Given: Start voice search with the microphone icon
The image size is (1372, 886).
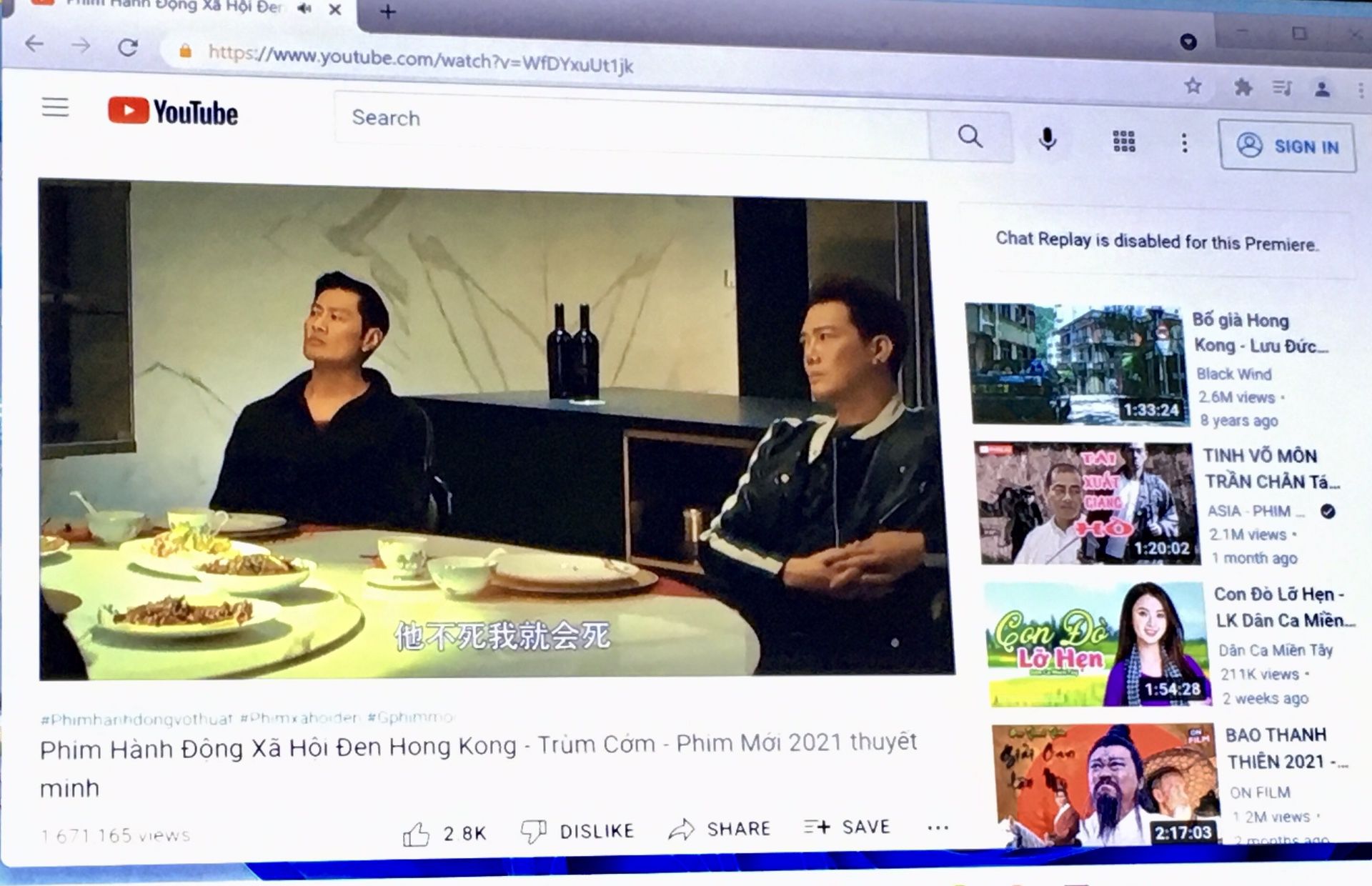Looking at the screenshot, I should coord(1048,139).
